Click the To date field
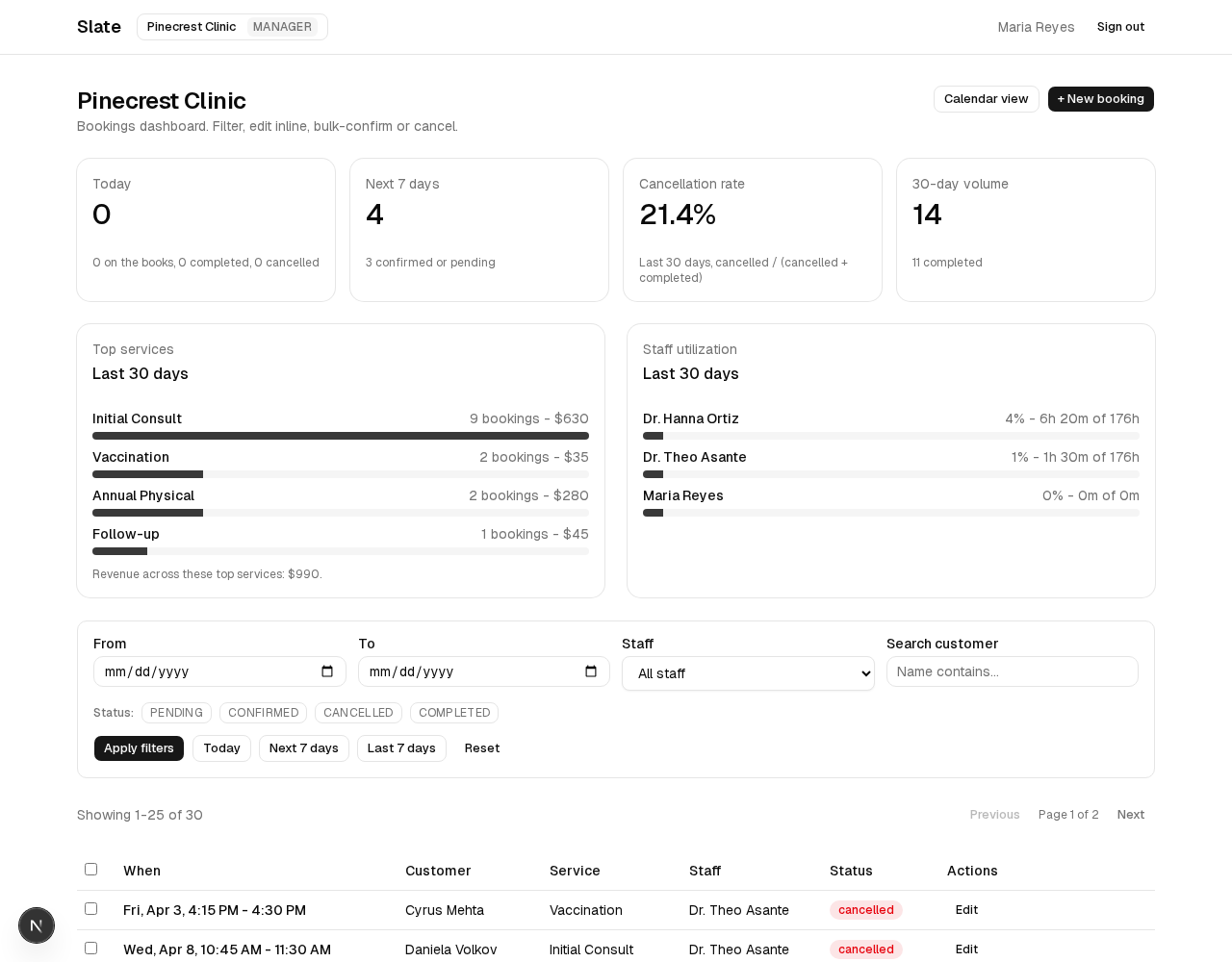Viewport: 1232px width, 962px height. click(x=484, y=671)
